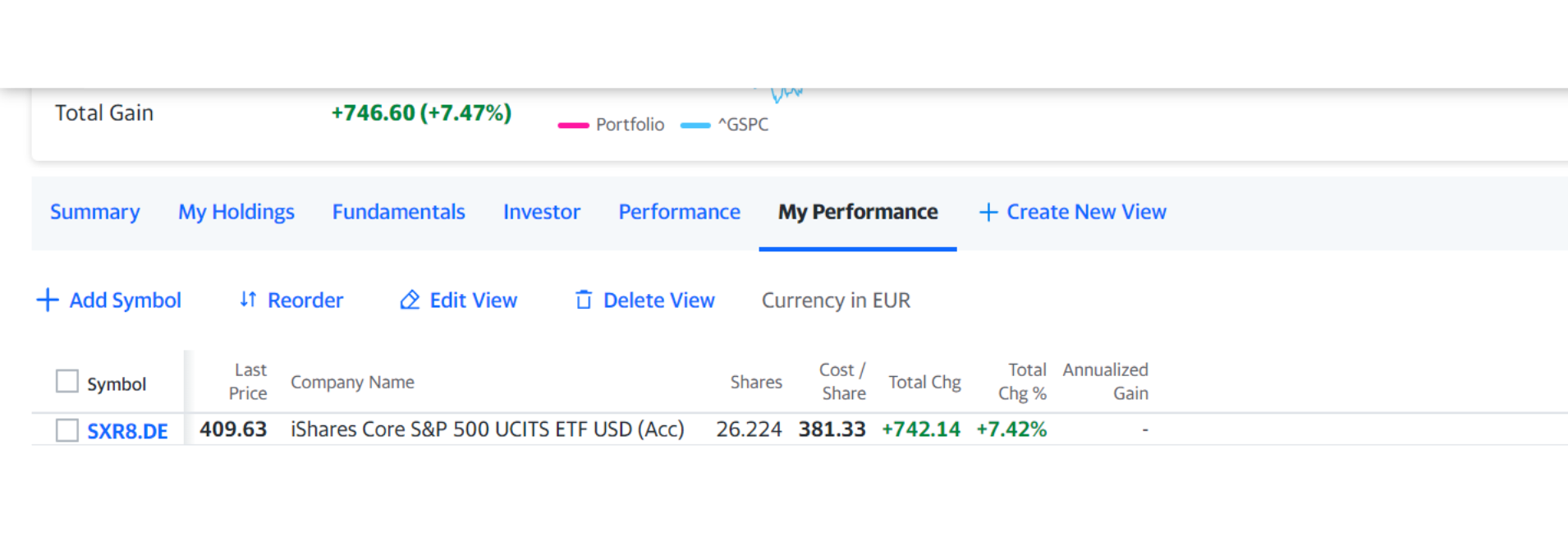Click the Reorder arrows icon
Screen dimensions: 1568x551
pyautogui.click(x=248, y=300)
